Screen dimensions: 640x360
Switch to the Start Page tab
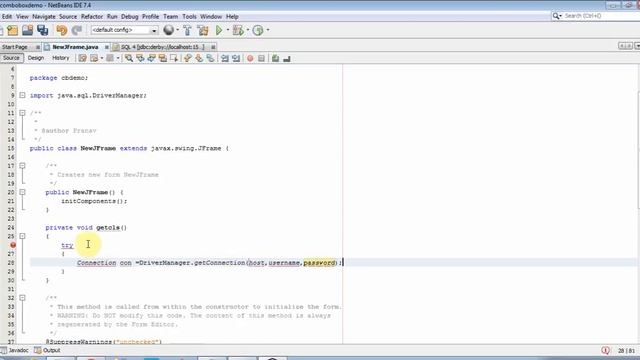(x=15, y=47)
